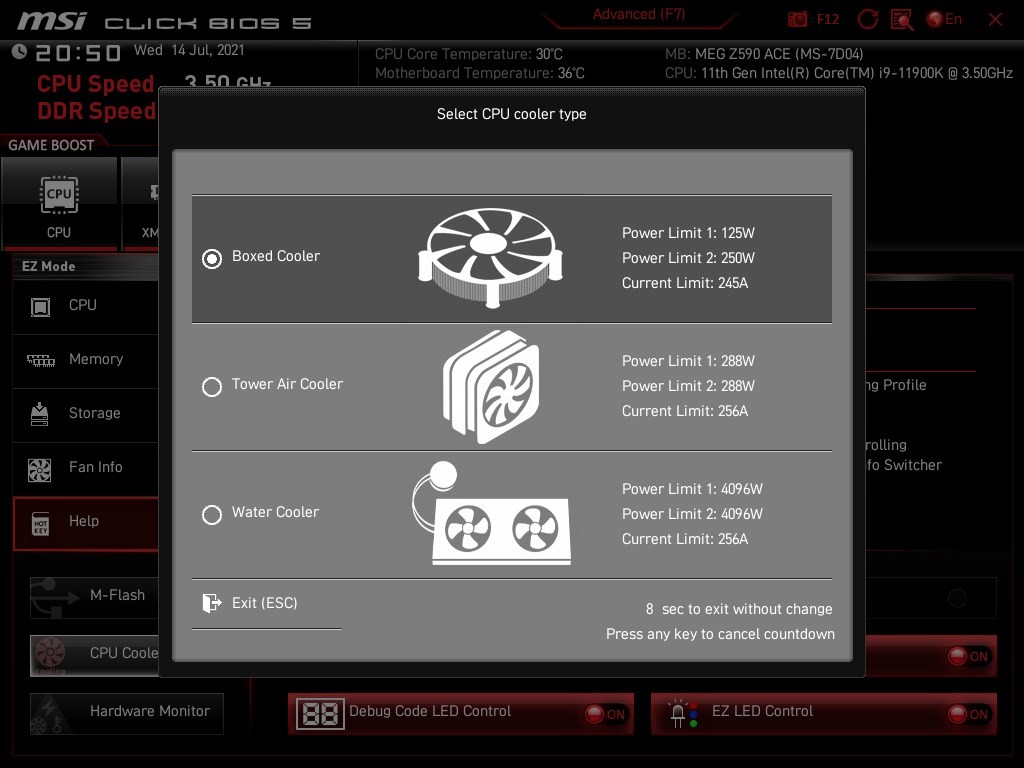The image size is (1024, 768).
Task: Toggle the ON switch above EZ LED Control
Action: click(968, 656)
